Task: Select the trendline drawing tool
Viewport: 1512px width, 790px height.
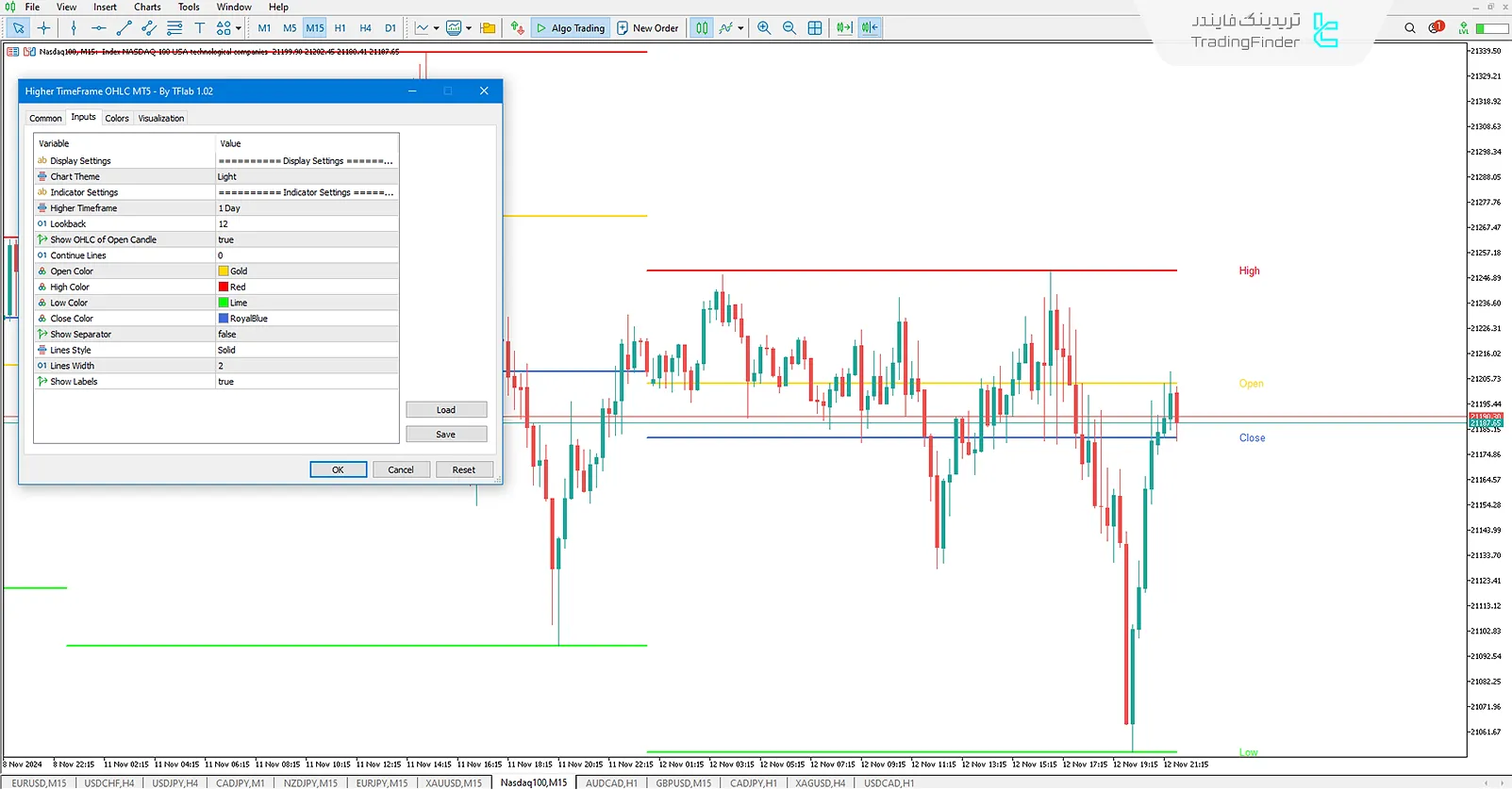Action: point(124,28)
